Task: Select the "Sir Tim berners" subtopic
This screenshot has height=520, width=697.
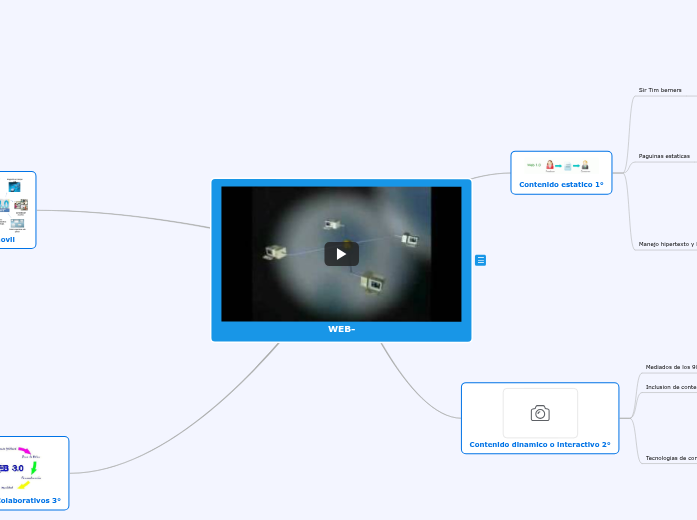Action: point(660,90)
